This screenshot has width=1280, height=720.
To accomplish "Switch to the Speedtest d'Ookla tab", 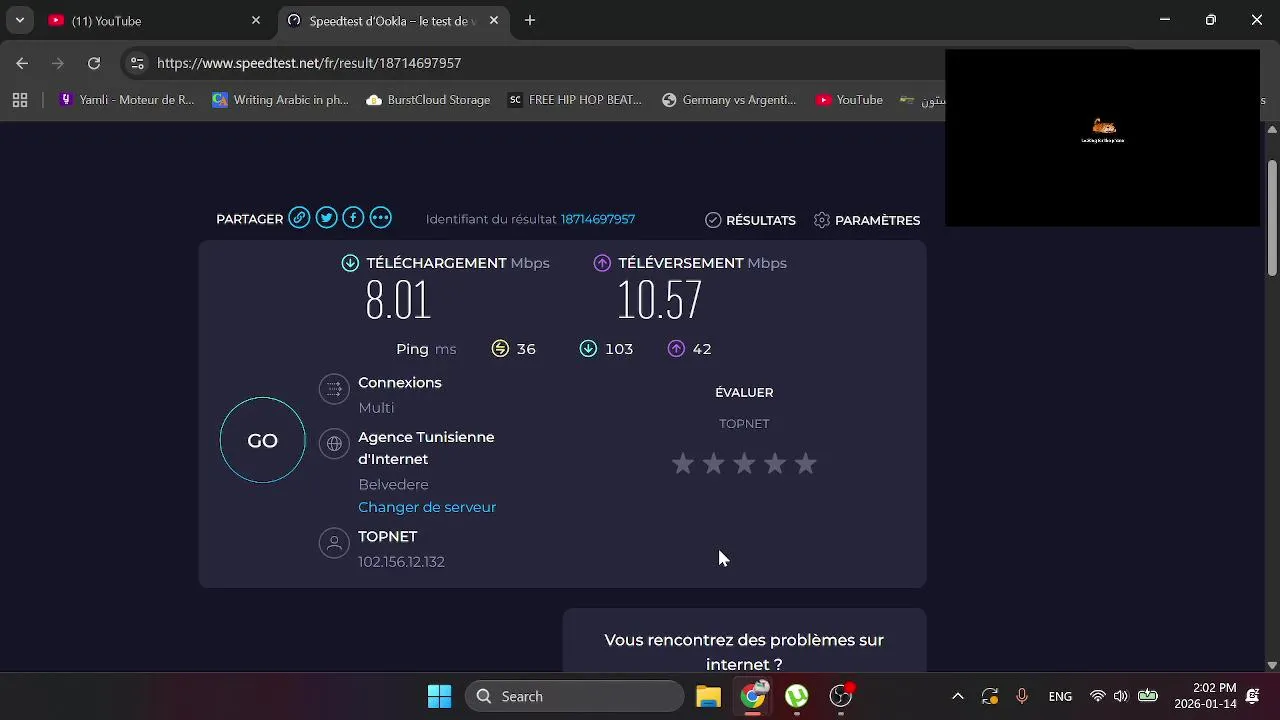I will [392, 20].
